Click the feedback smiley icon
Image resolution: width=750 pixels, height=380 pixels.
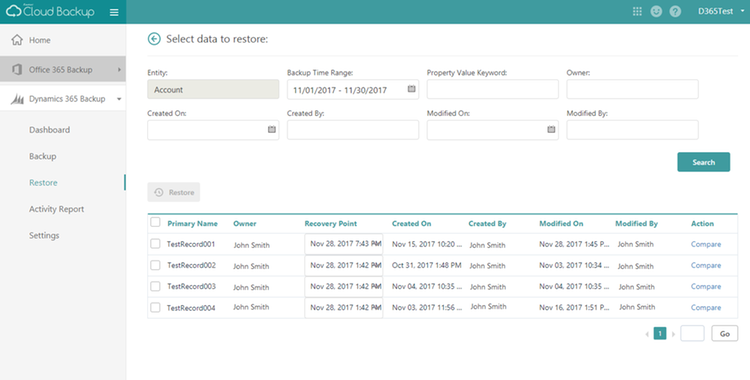click(656, 11)
